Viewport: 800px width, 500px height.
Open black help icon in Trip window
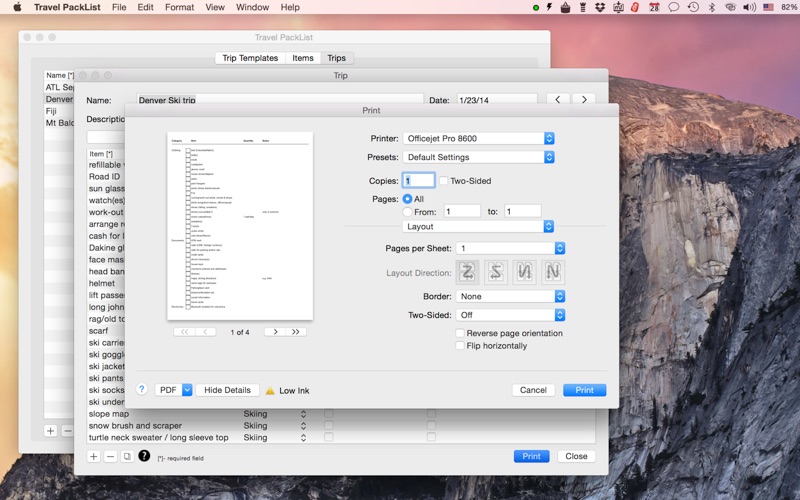pos(144,456)
